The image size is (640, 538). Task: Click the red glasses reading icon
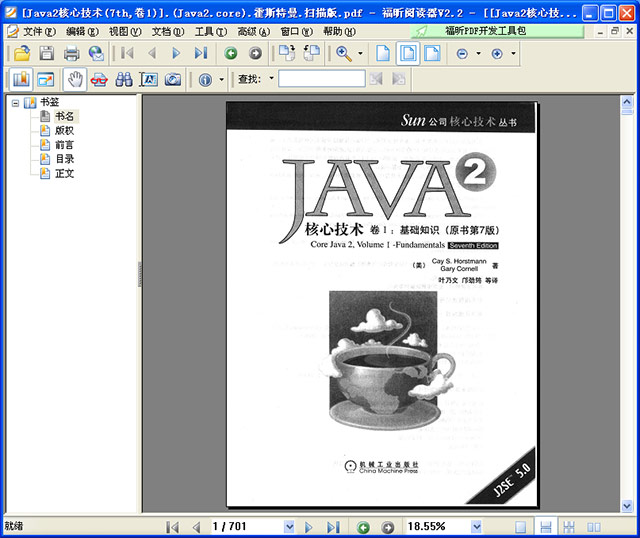tap(99, 79)
